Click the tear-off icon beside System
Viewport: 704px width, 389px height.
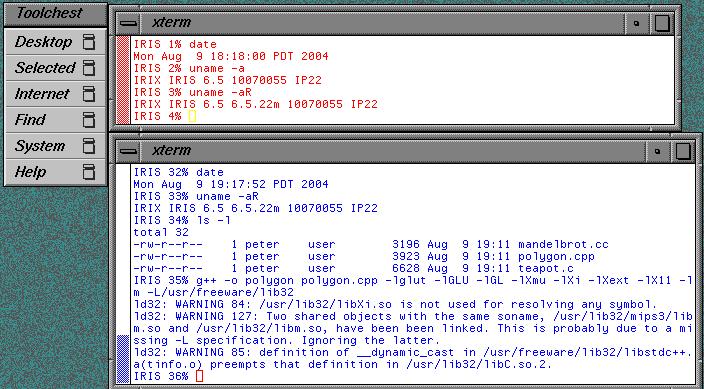(x=89, y=146)
